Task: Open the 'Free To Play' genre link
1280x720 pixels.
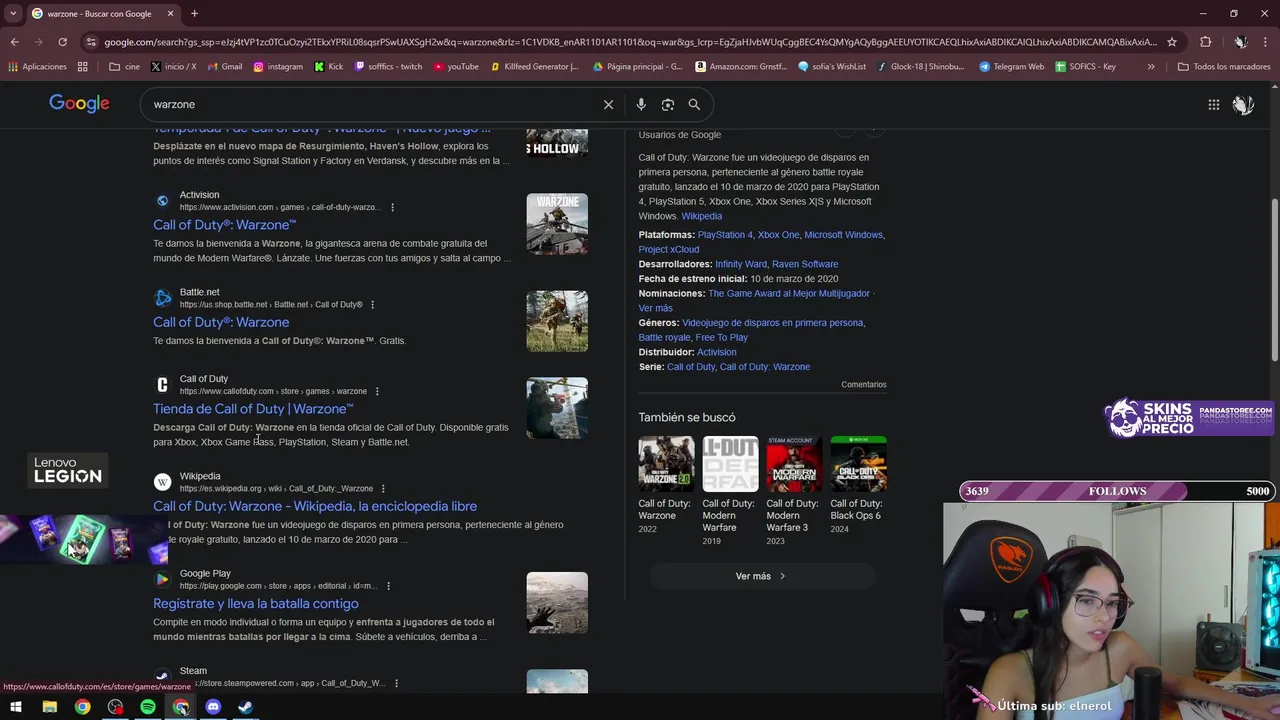Action: 722,338
